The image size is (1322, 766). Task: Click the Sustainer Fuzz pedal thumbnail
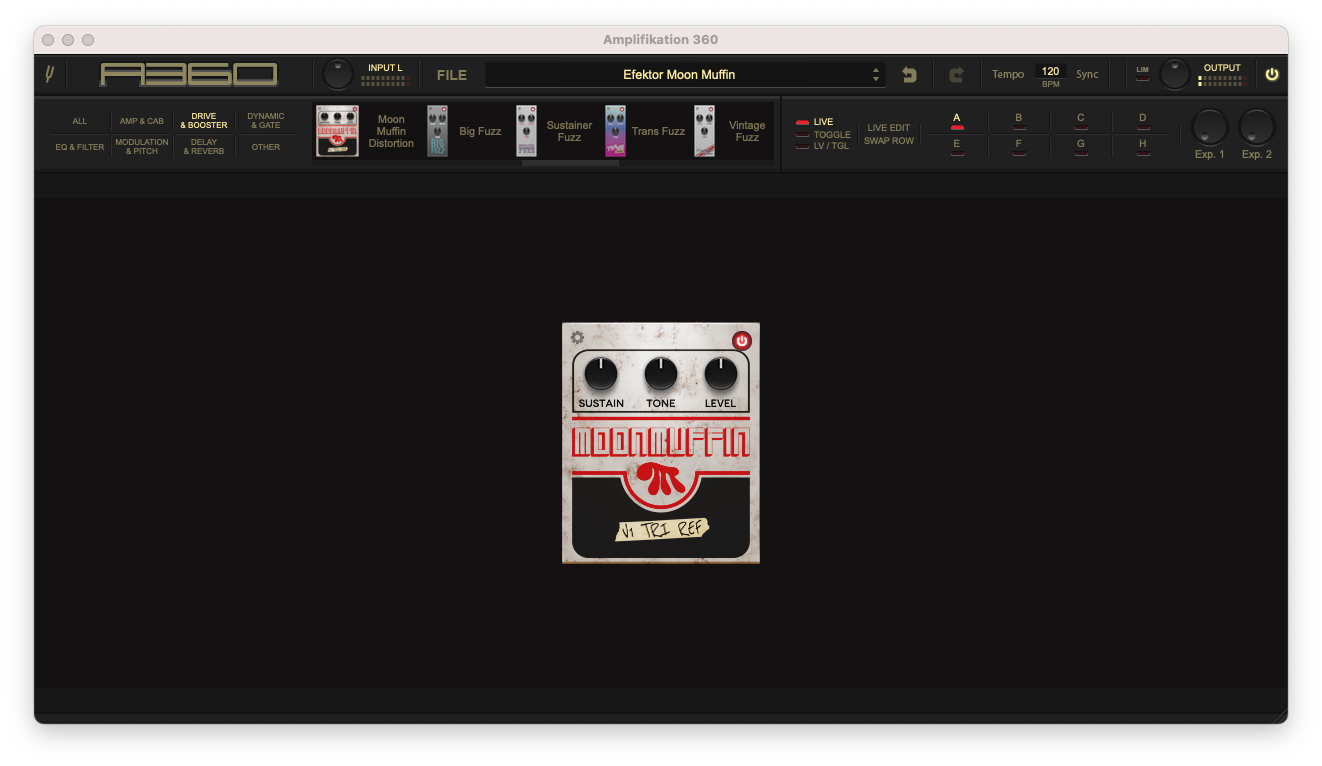(526, 131)
